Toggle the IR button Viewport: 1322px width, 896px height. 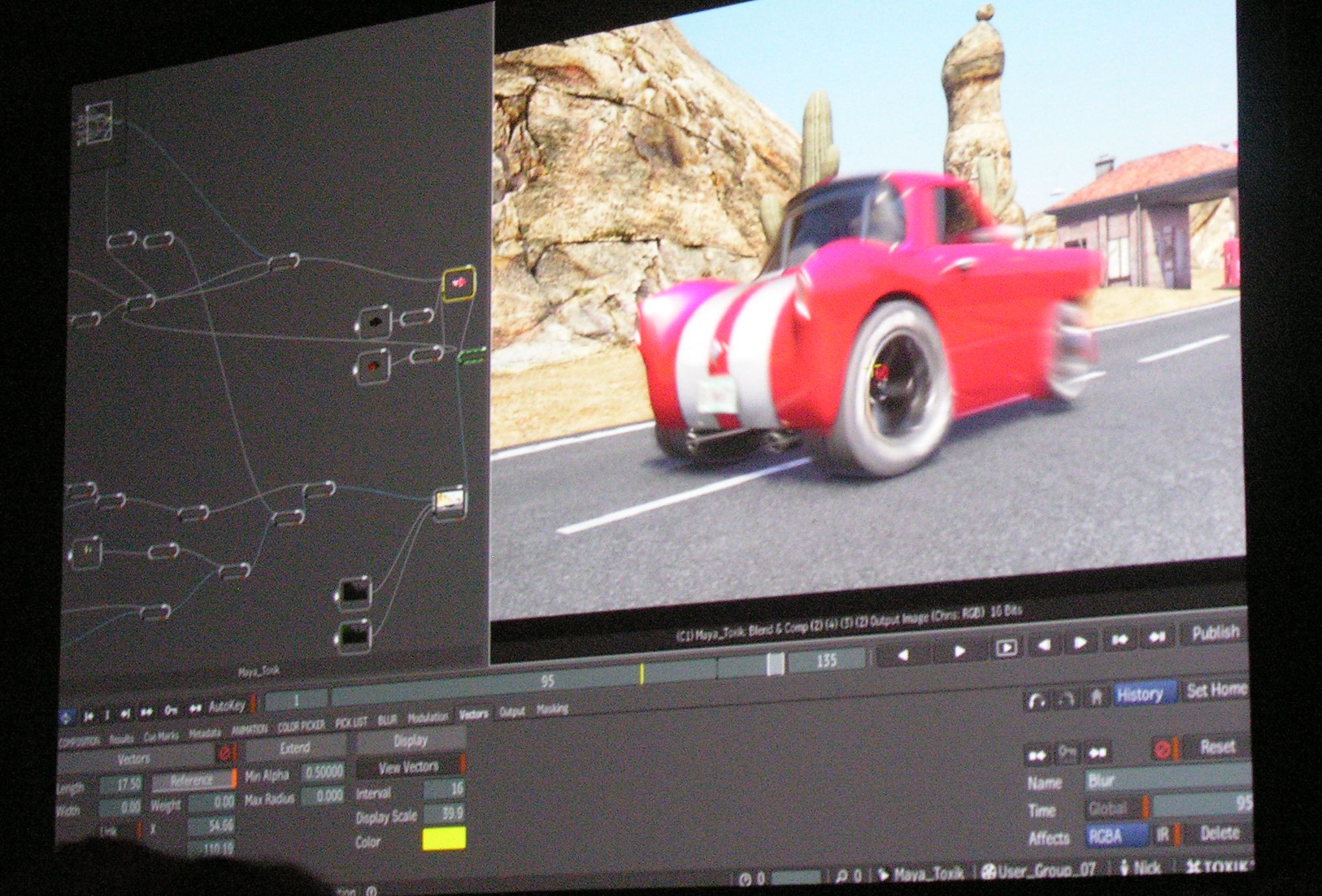pyautogui.click(x=1166, y=834)
